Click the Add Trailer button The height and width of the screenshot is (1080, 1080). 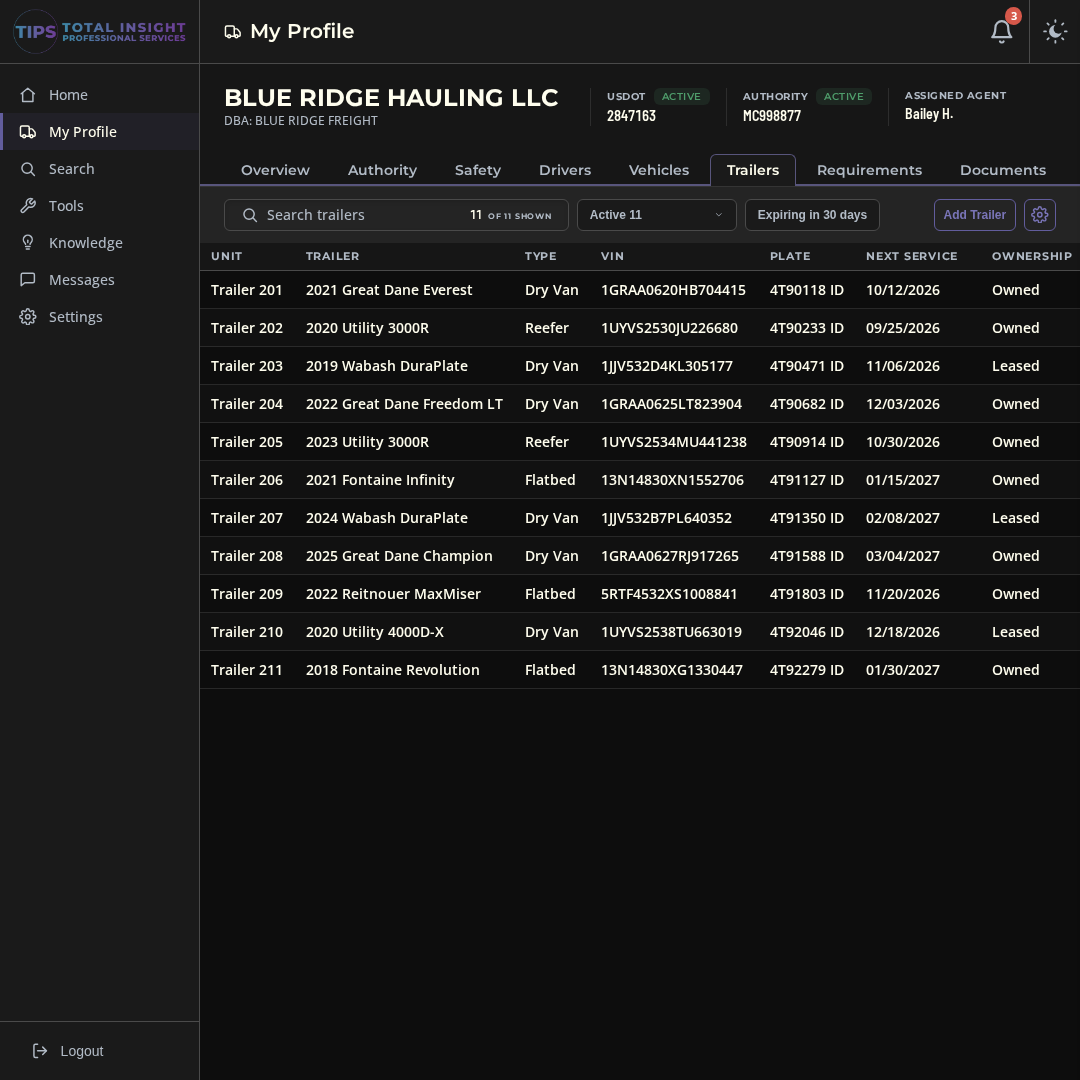coord(974,215)
